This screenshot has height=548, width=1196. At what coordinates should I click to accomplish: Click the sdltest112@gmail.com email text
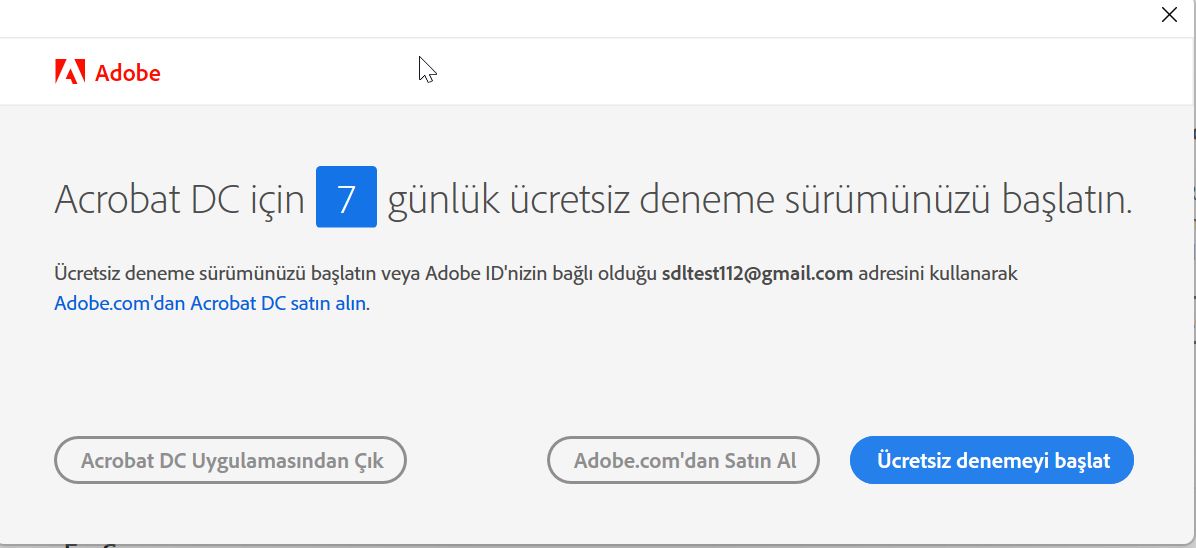(x=757, y=273)
